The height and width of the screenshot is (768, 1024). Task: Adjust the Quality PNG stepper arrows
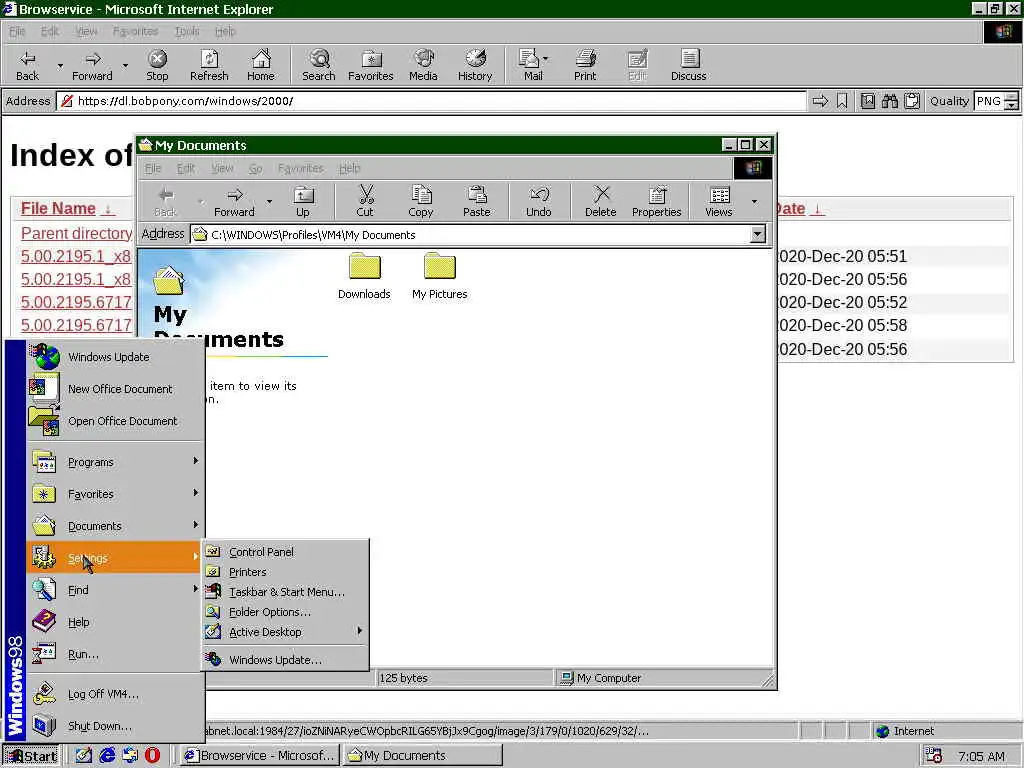click(1011, 101)
